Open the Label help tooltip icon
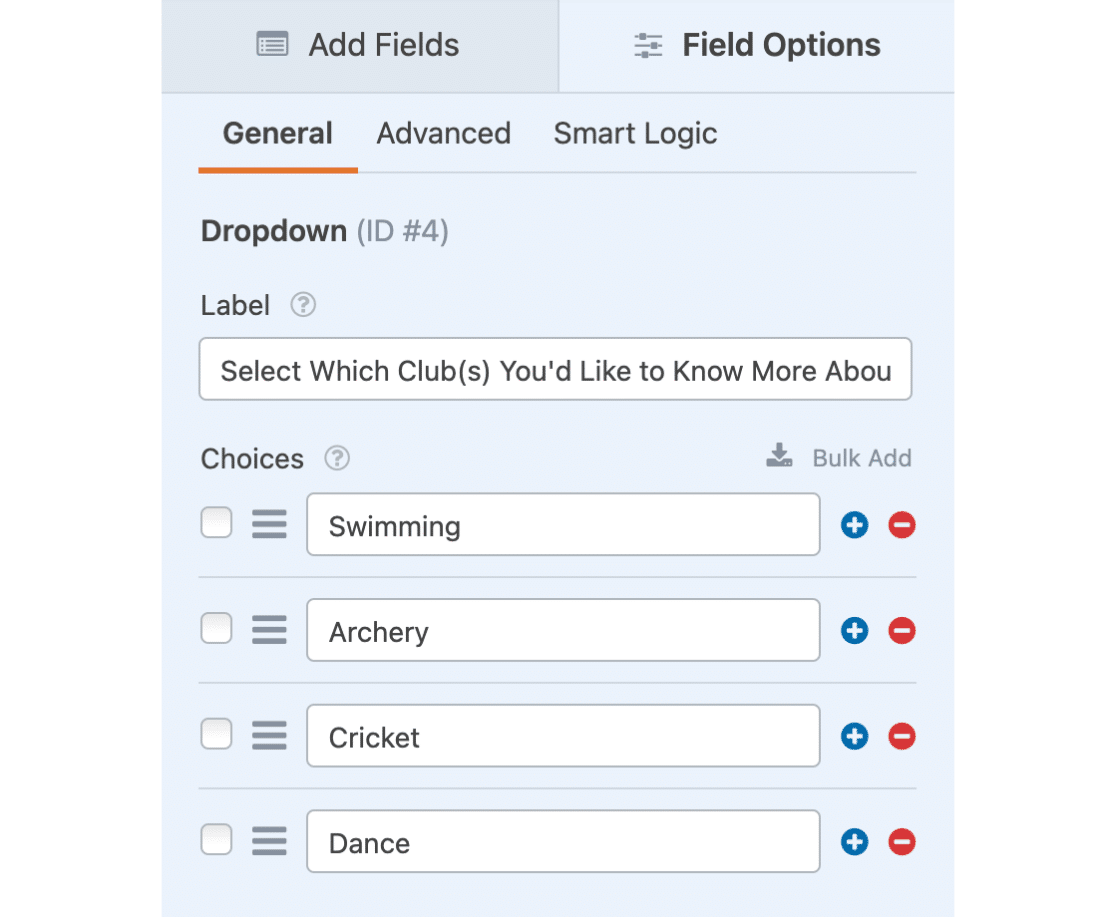Image resolution: width=1116 pixels, height=917 pixels. coord(302,305)
